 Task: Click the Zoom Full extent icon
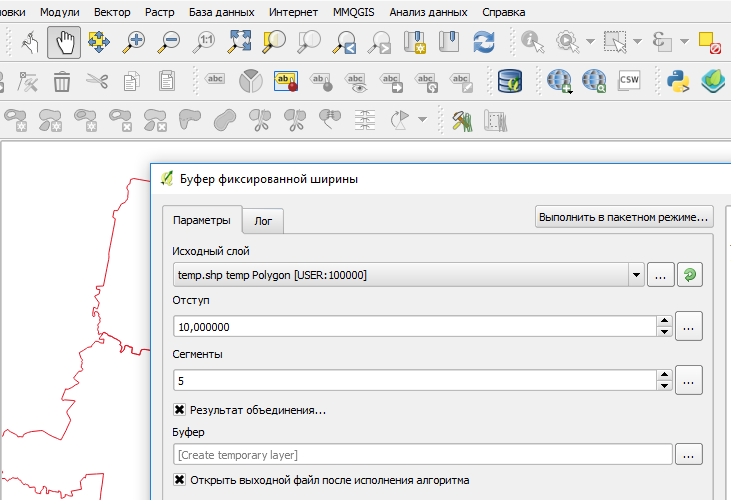[239, 42]
